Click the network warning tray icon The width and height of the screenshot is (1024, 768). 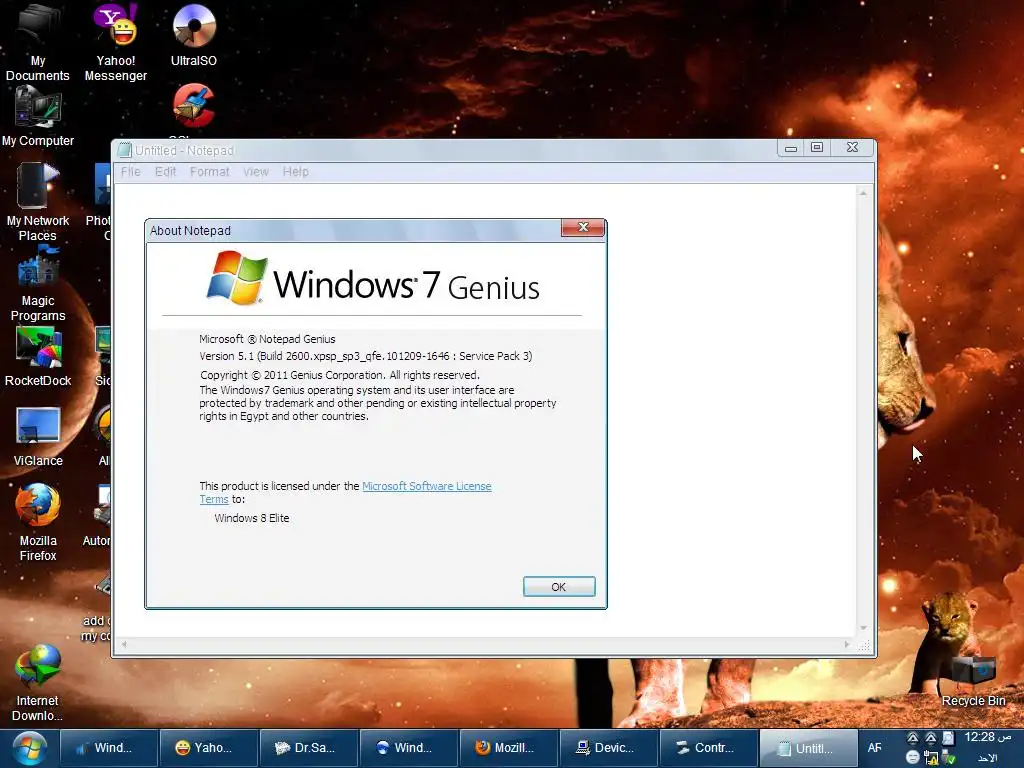pyautogui.click(x=931, y=758)
